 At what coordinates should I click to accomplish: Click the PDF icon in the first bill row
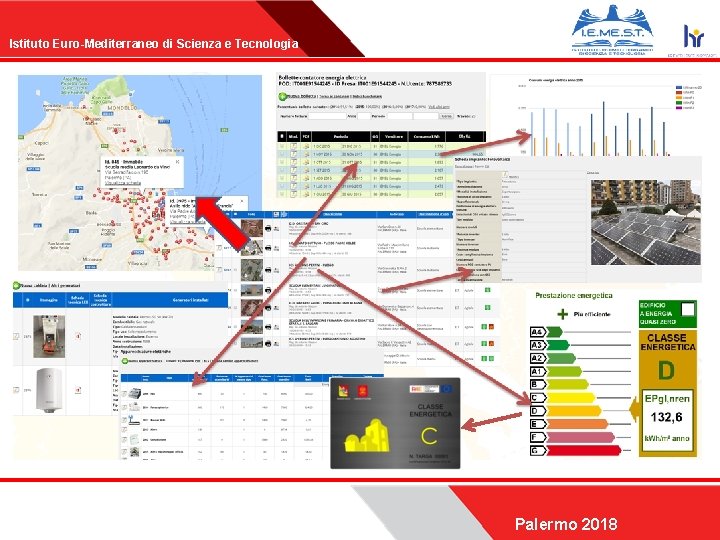click(306, 146)
